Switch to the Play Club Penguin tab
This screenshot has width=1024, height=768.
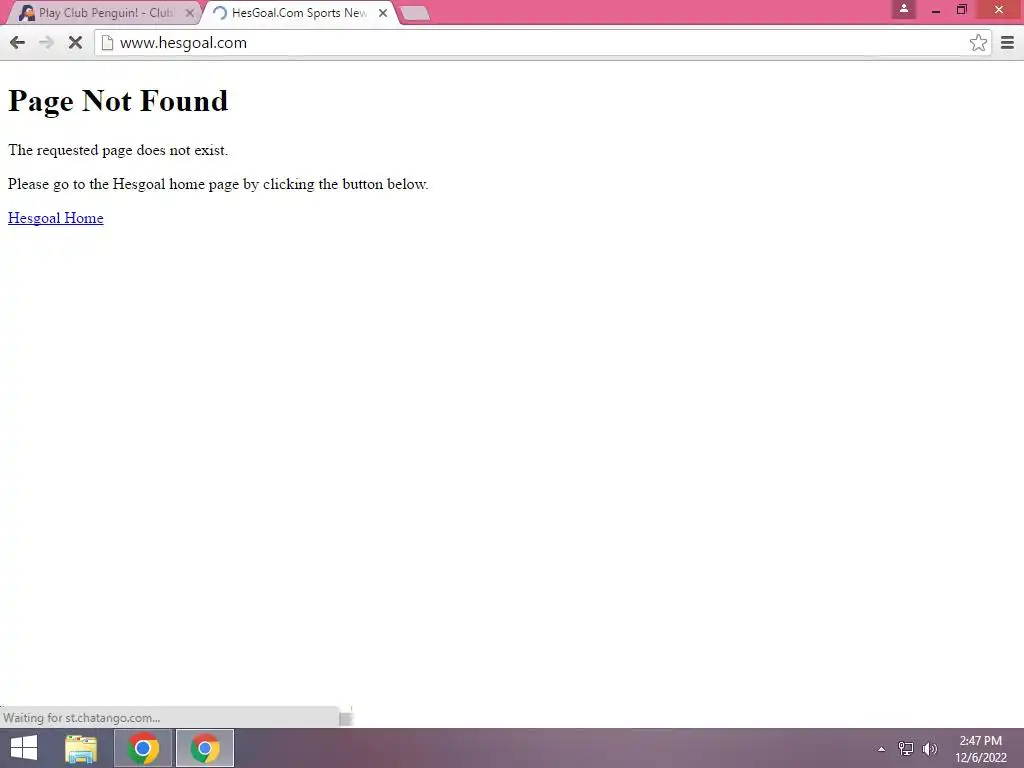click(106, 12)
